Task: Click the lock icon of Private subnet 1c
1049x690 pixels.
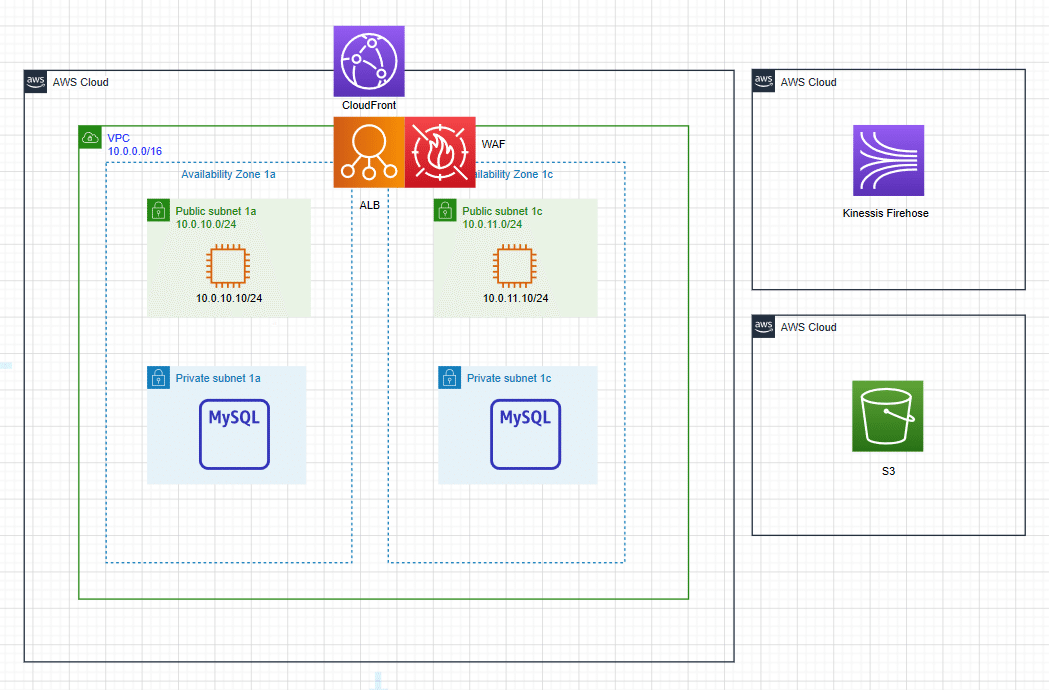Action: [x=450, y=377]
